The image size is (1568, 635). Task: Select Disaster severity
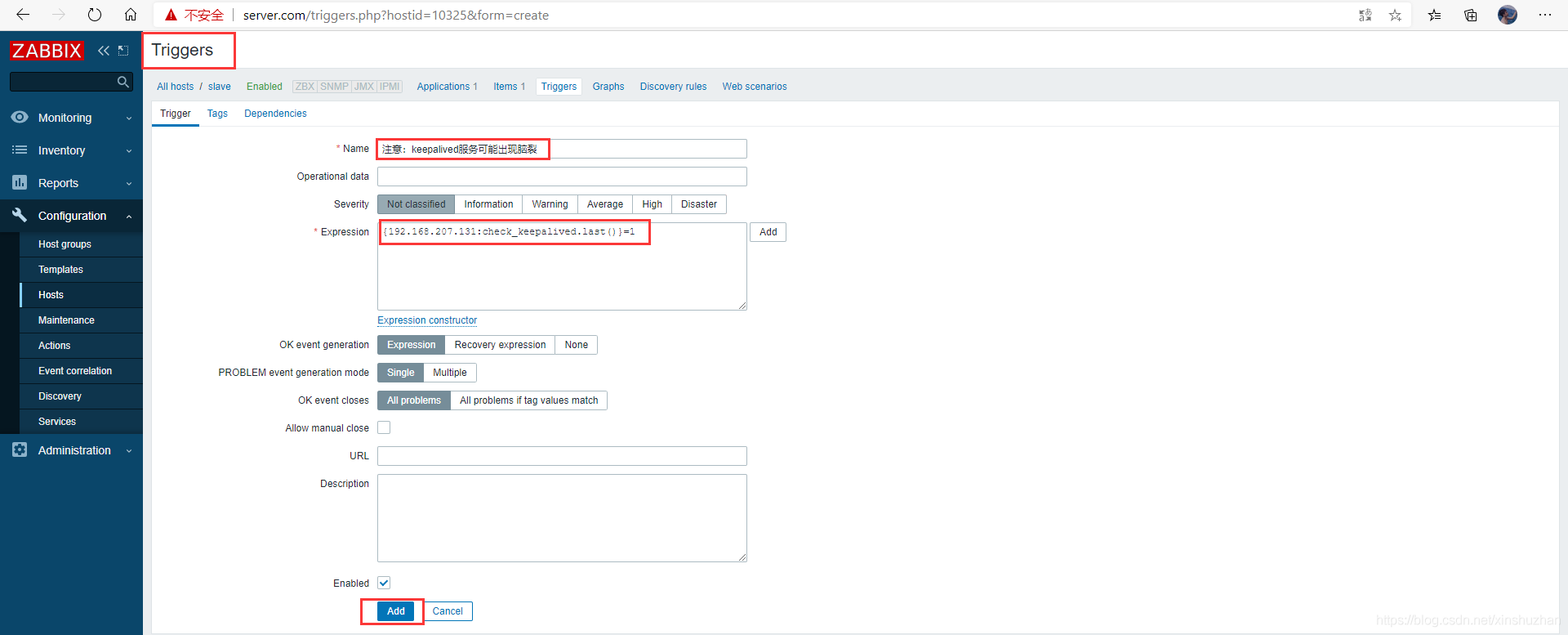(699, 204)
